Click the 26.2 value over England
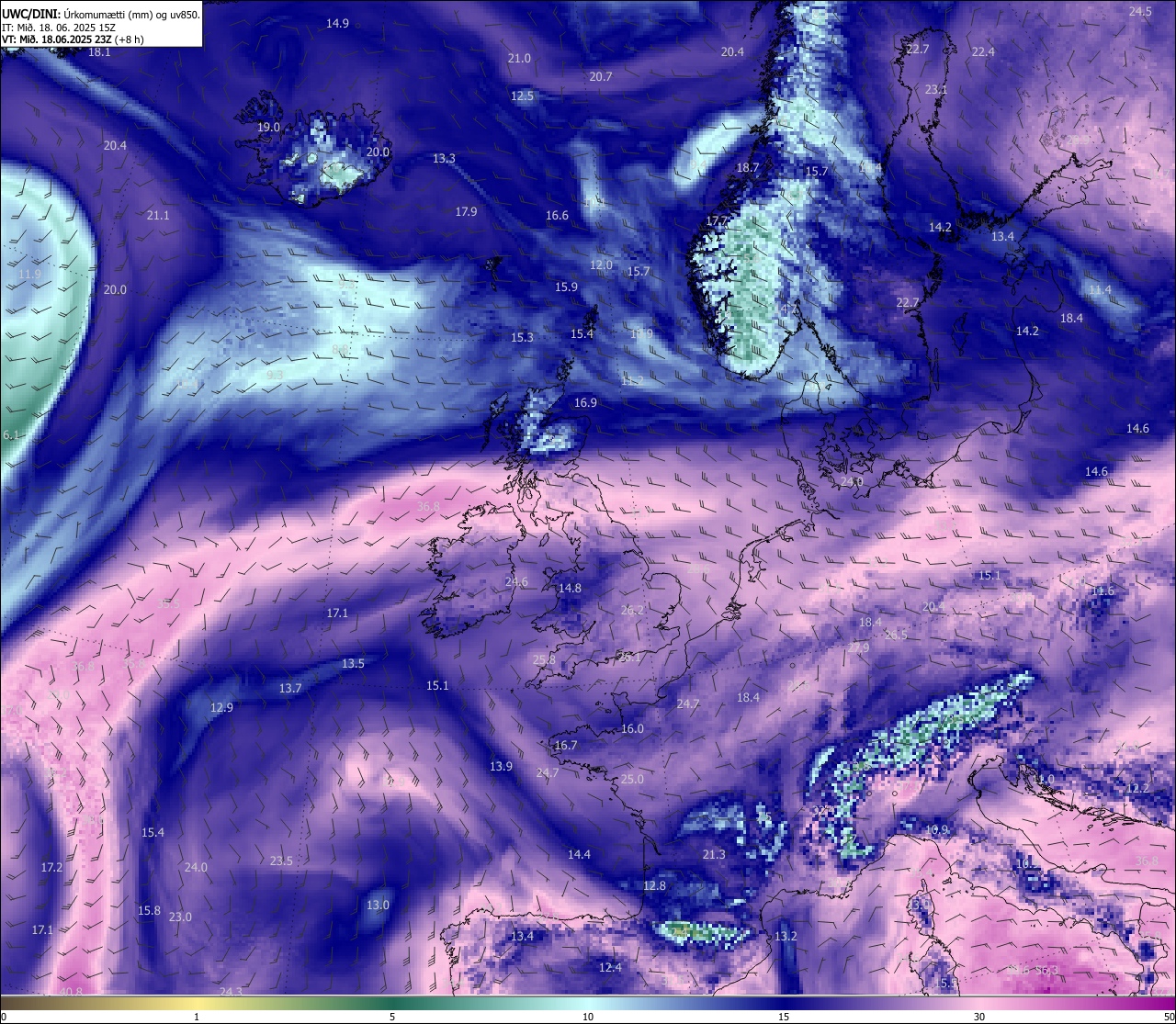The height and width of the screenshot is (1024, 1176). pyautogui.click(x=632, y=611)
